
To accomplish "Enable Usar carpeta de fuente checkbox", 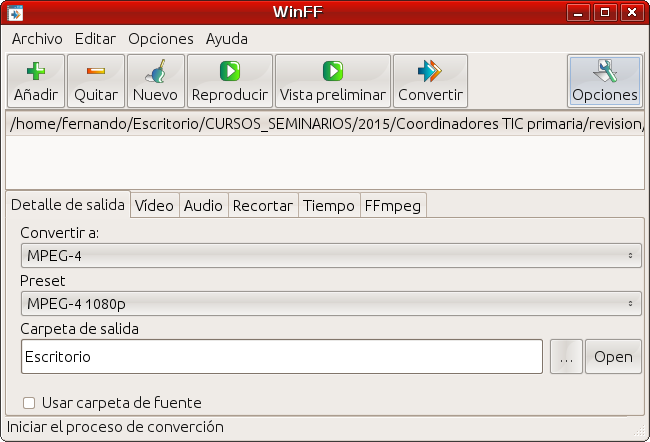I will [29, 403].
